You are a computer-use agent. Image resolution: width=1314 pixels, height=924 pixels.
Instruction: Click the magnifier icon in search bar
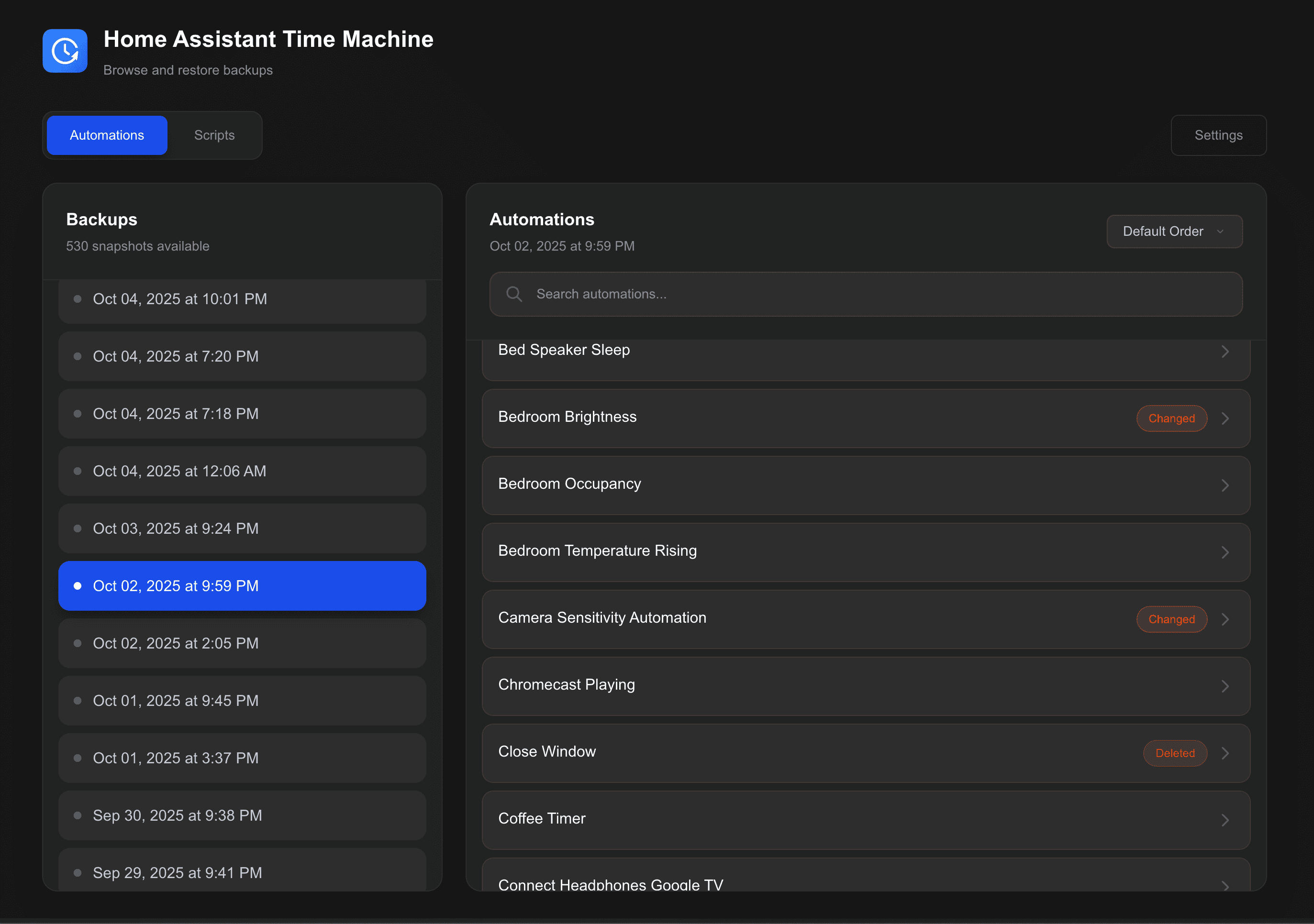[513, 294]
